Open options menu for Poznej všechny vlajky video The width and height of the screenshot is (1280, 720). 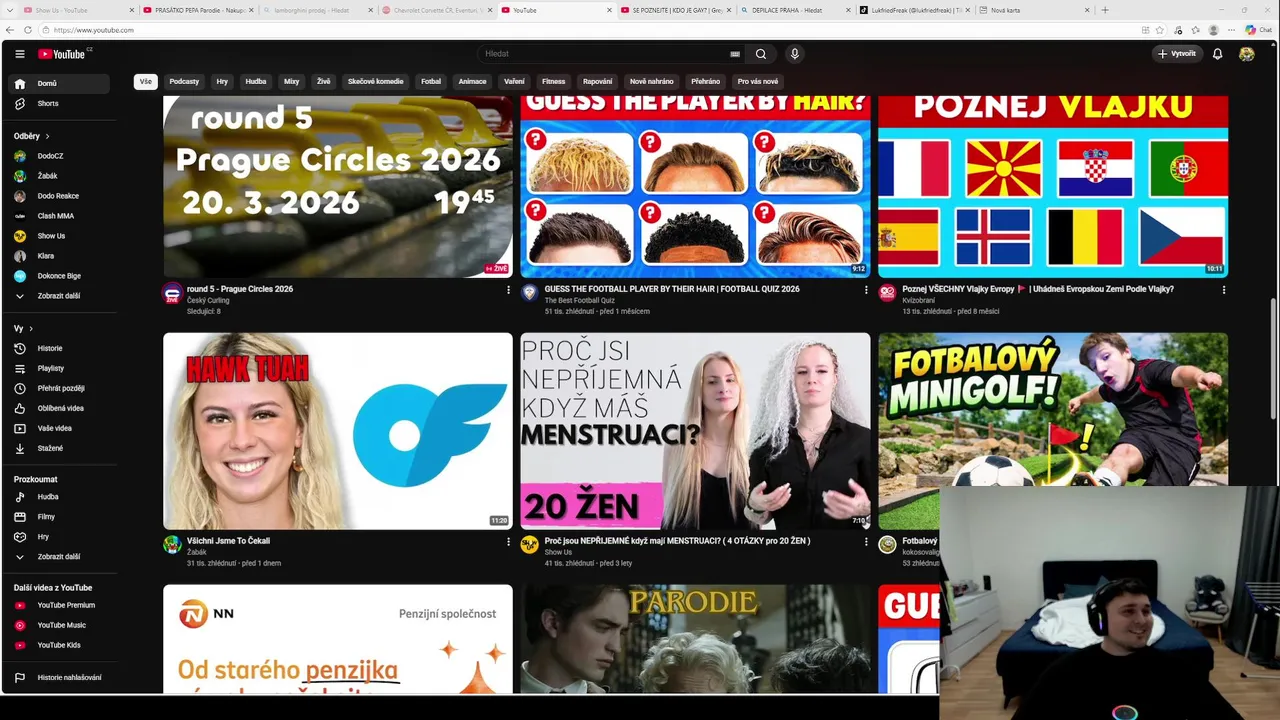pyautogui.click(x=1223, y=290)
